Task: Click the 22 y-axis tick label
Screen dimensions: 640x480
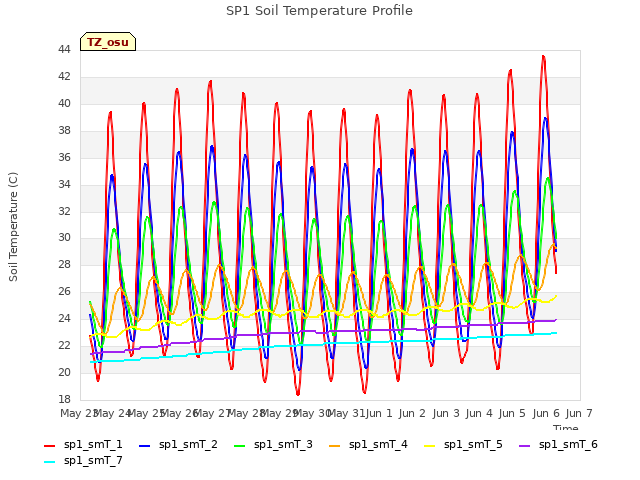Action: [x=64, y=345]
